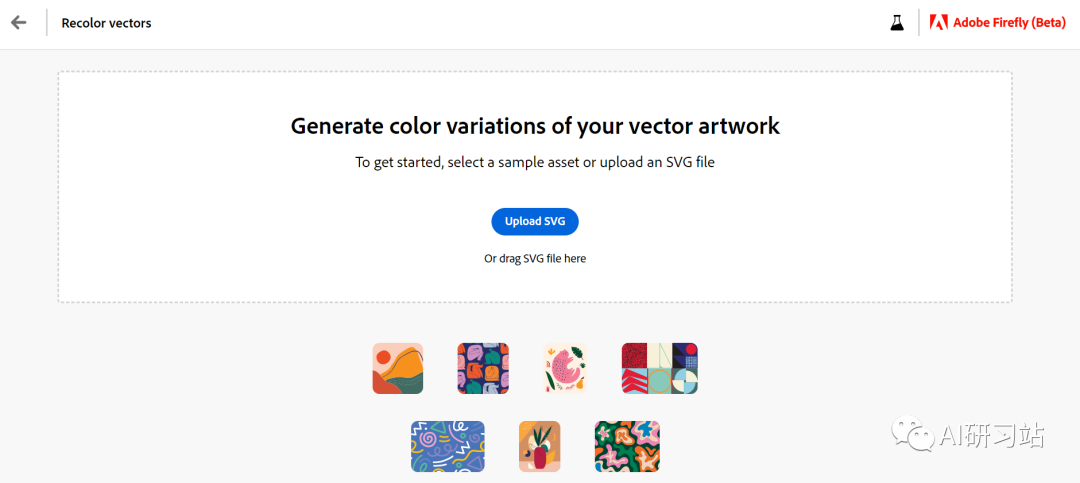This screenshot has width=1080, height=483.
Task: Open the beaker experiments icon
Action: click(x=896, y=23)
